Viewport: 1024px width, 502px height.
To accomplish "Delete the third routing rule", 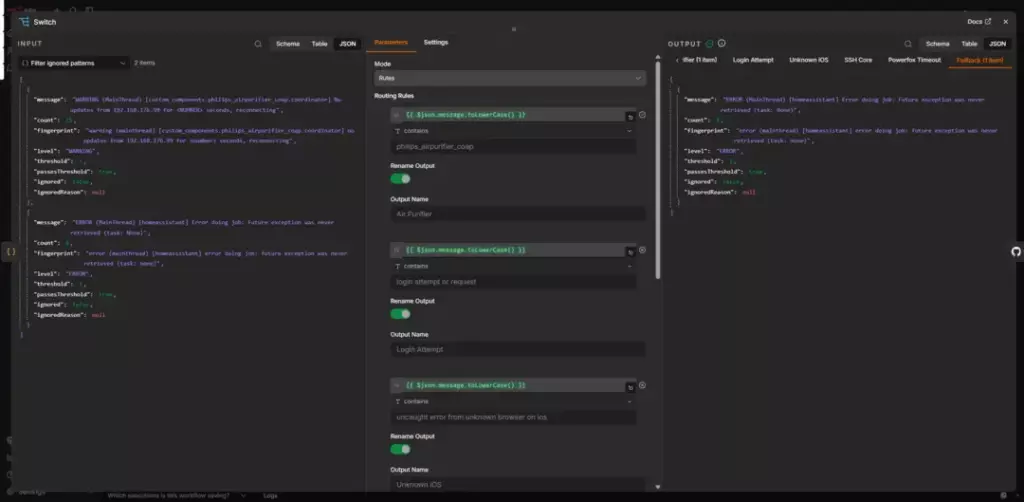I will tap(642, 385).
